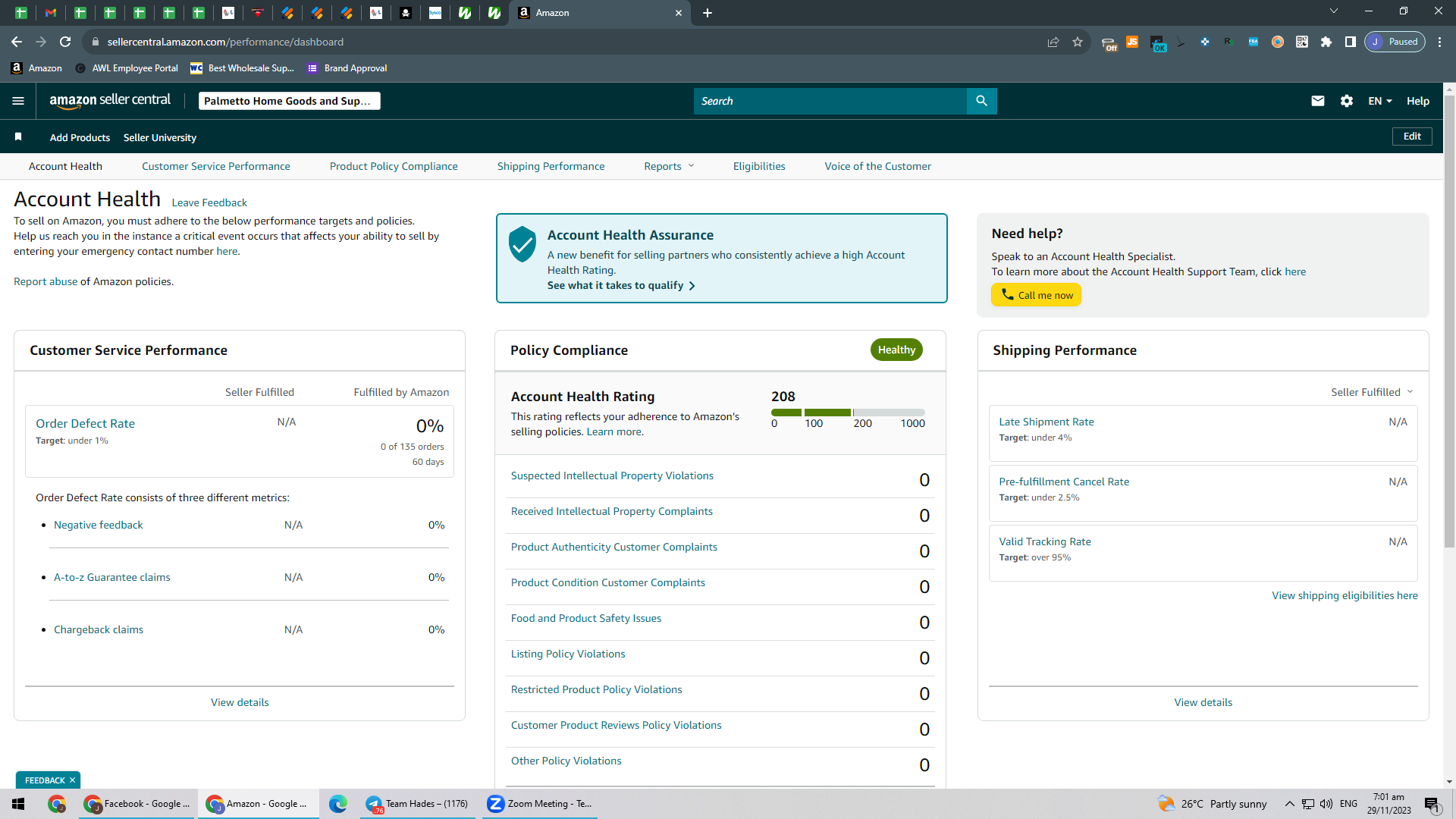Open Microsoft Edge from the taskbar
Screen dimensions: 1456x819
click(338, 804)
